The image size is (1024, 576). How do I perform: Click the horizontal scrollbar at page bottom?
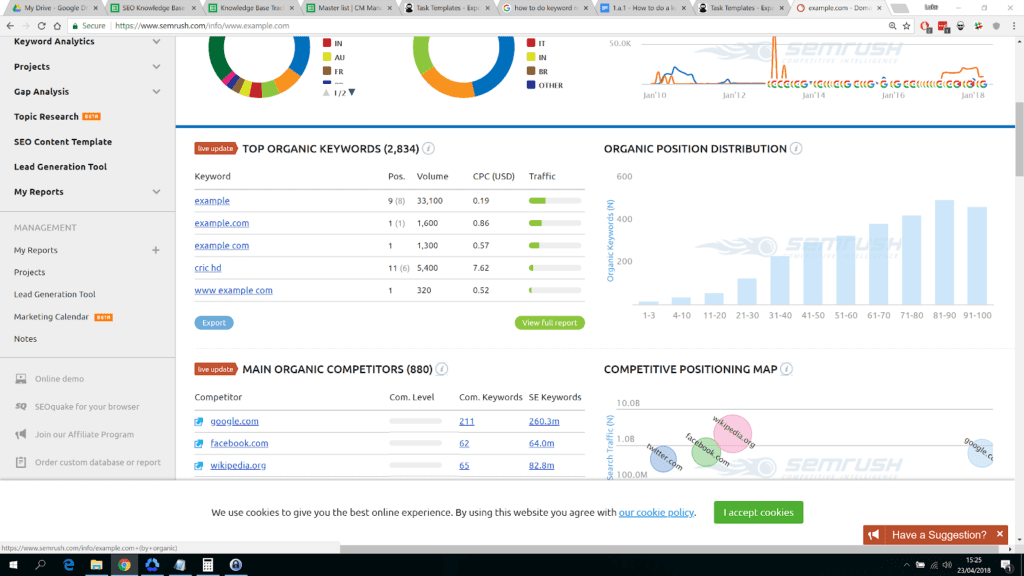coord(676,549)
